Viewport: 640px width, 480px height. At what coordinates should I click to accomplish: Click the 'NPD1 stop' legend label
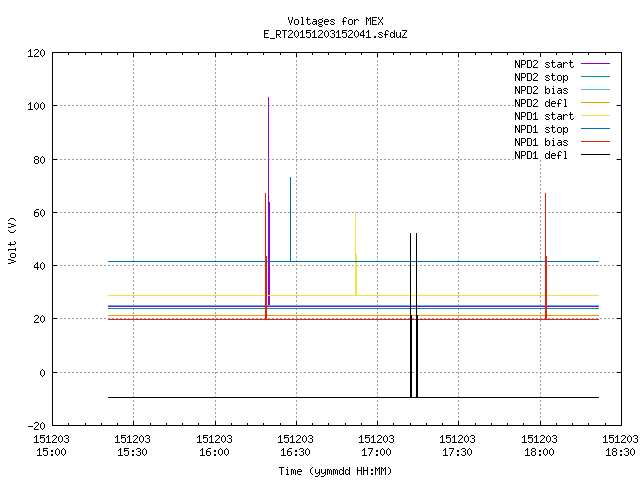pyautogui.click(x=541, y=129)
